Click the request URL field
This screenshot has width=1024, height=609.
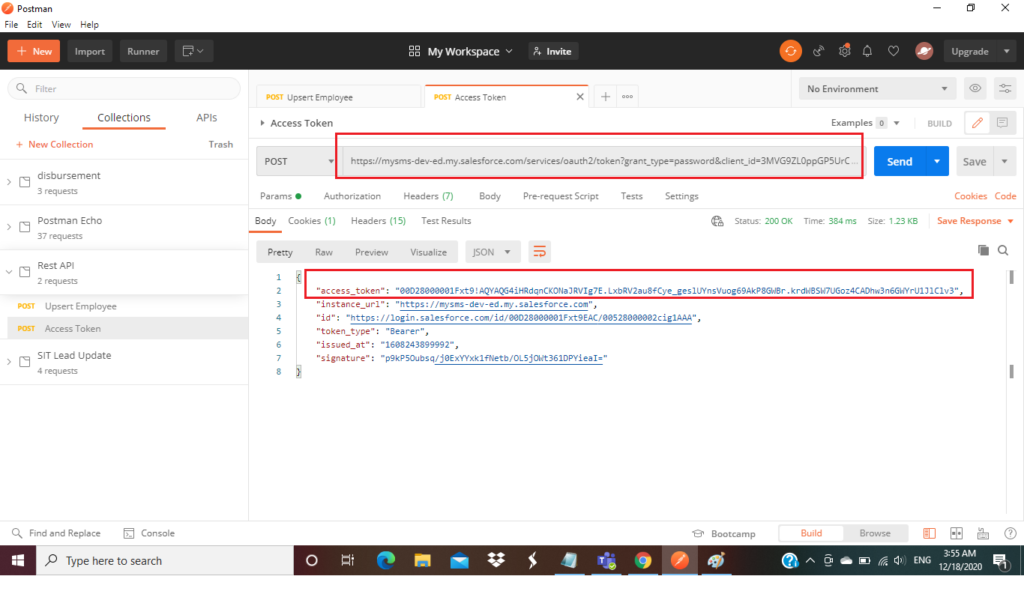point(603,161)
